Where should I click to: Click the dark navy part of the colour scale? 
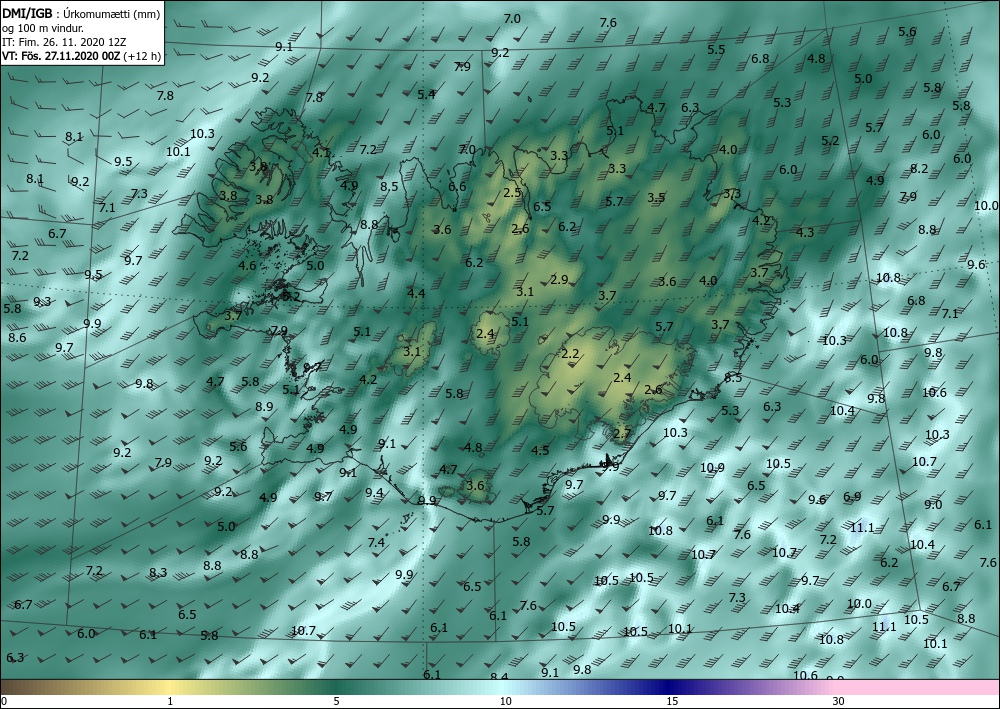[x=666, y=687]
